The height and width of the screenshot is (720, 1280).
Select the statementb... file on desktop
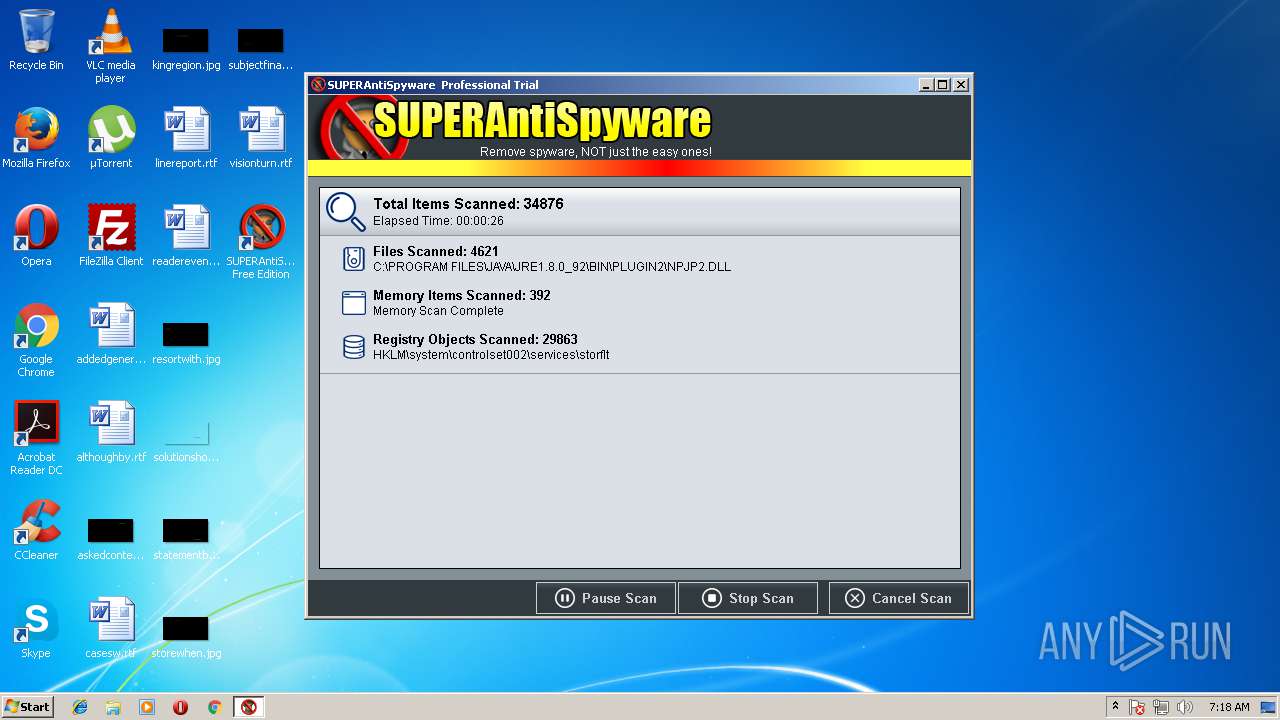pyautogui.click(x=186, y=538)
